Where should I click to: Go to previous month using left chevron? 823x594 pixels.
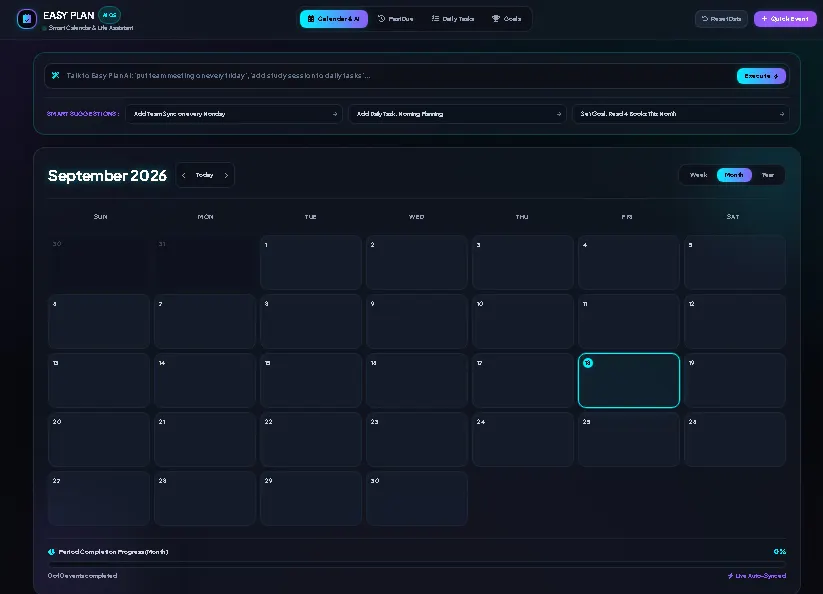pyautogui.click(x=184, y=175)
